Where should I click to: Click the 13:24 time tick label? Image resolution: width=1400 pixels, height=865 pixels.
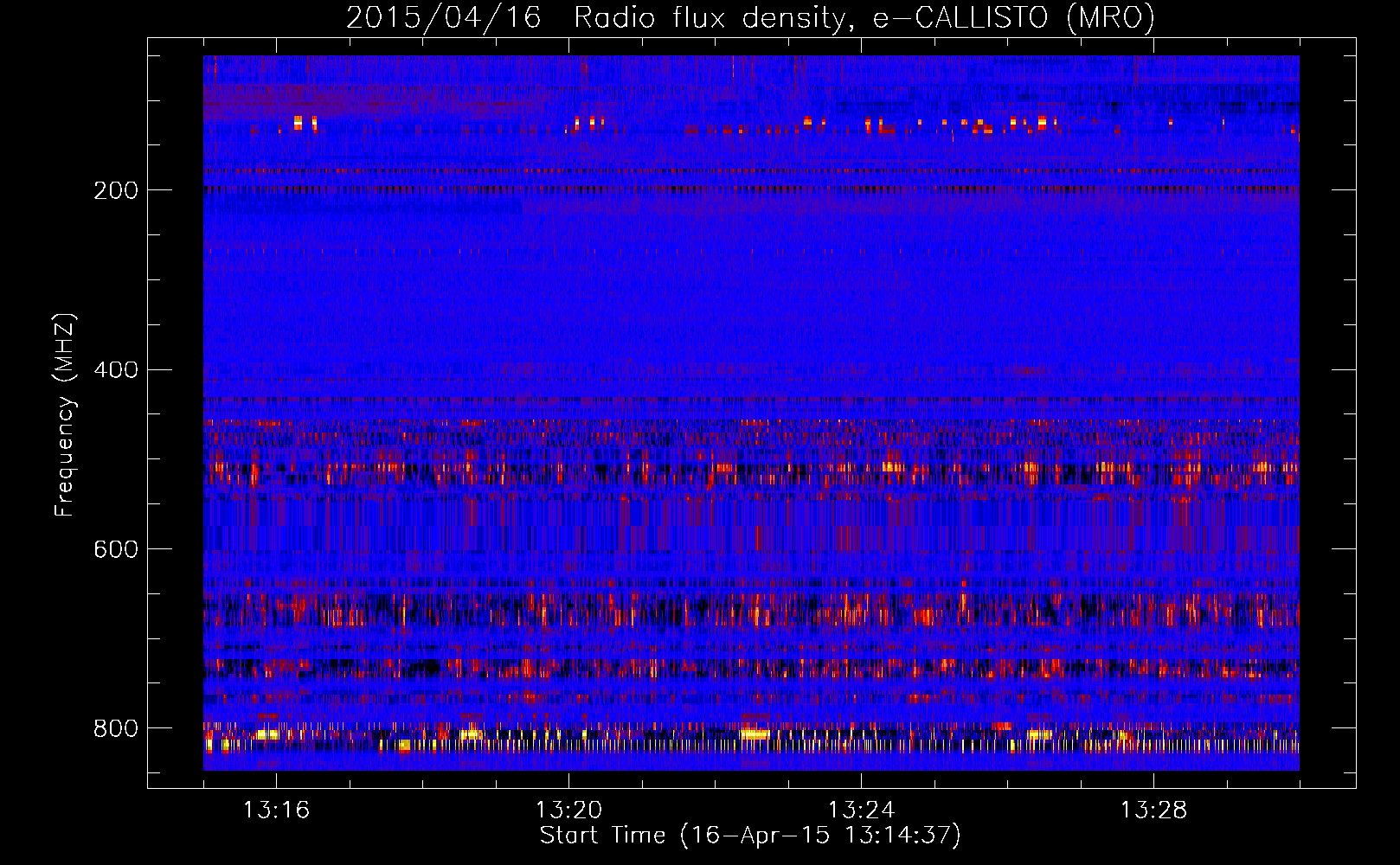coord(861,810)
